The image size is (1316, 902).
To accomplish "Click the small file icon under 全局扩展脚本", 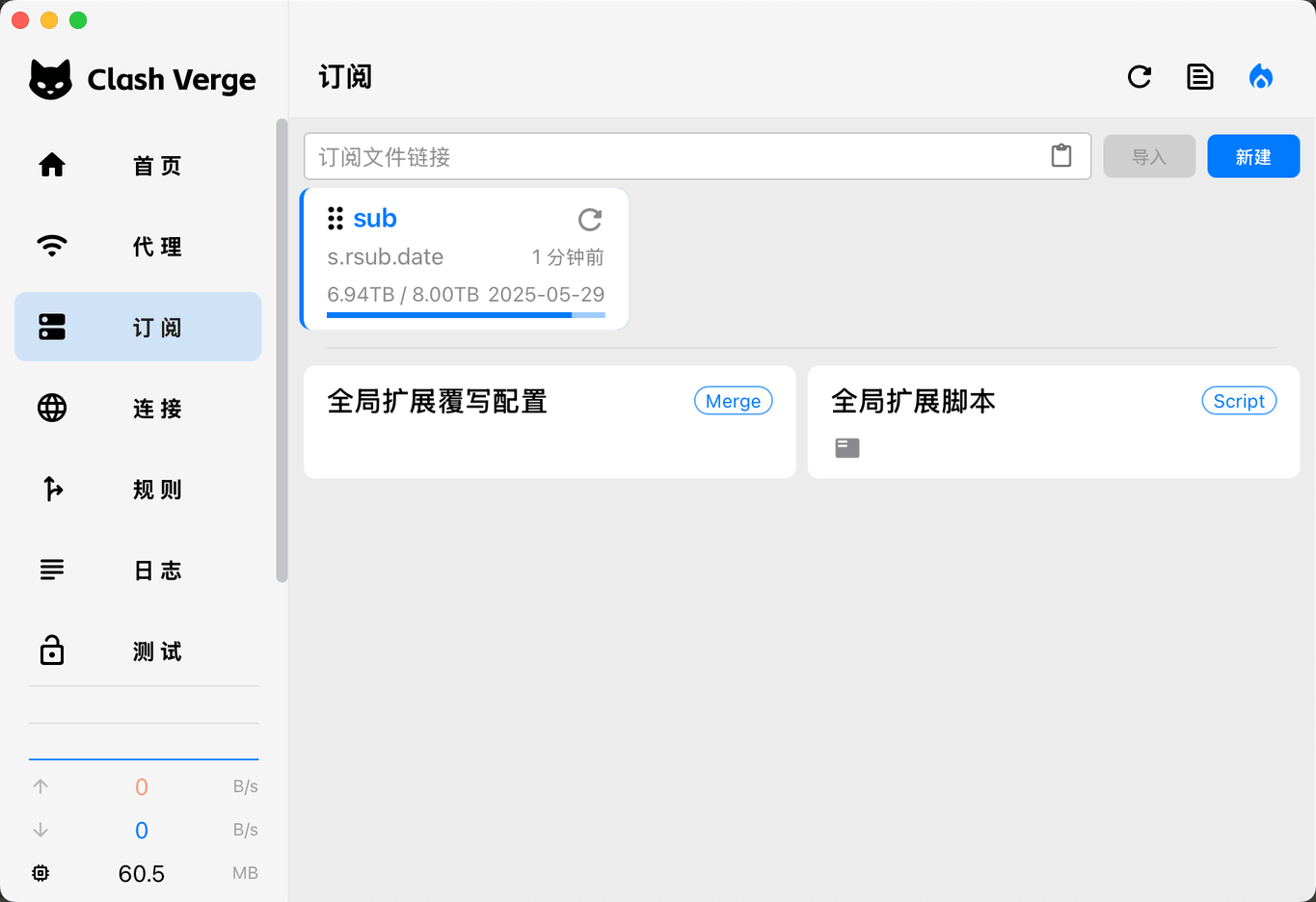I will (847, 448).
